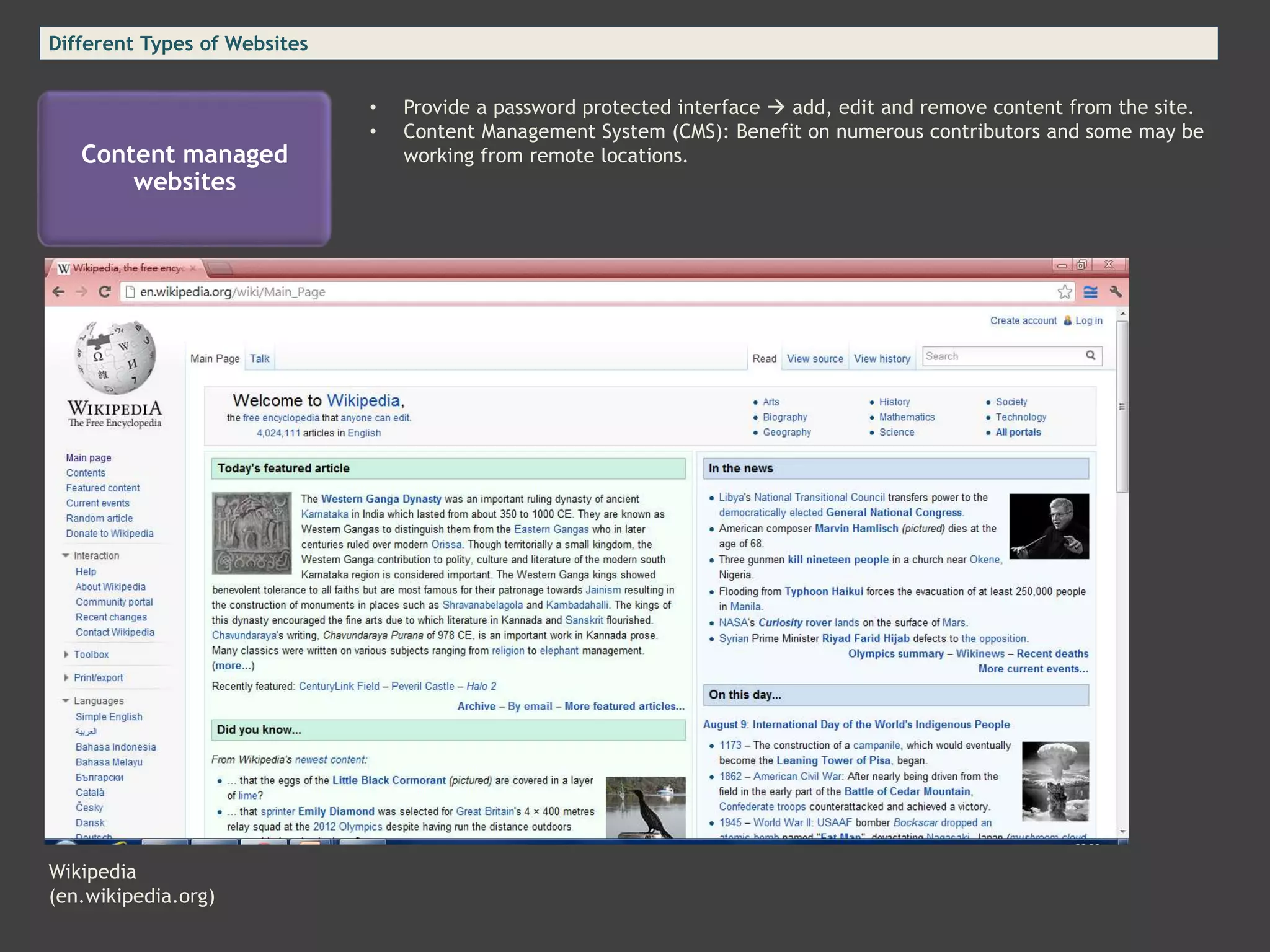The height and width of the screenshot is (952, 1270).
Task: Click More current events link
Action: (x=1033, y=669)
